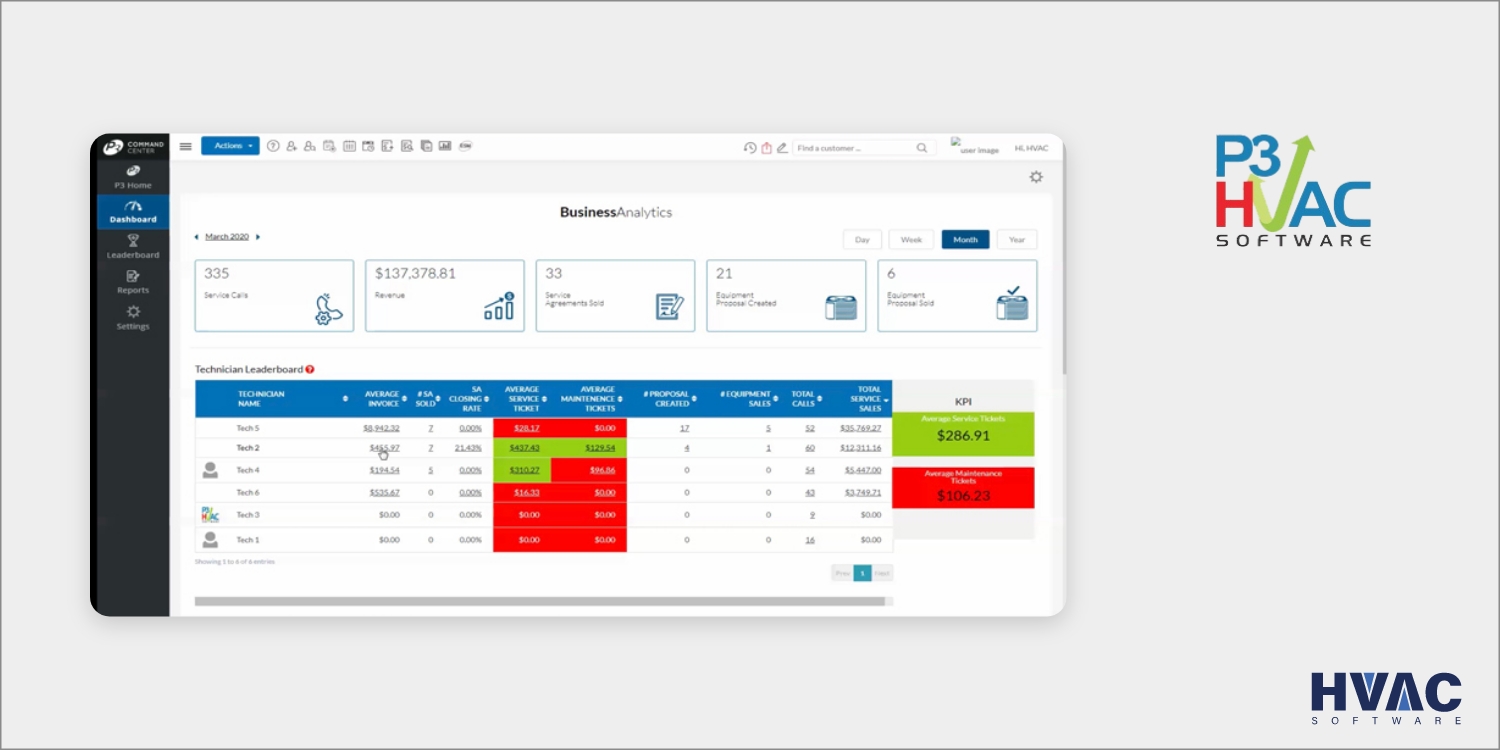Click Tech 2 green $437.43 cell

click(524, 448)
